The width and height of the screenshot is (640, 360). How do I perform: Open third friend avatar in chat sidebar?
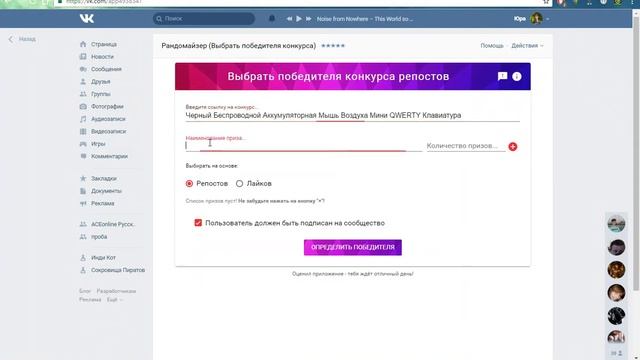click(x=616, y=270)
